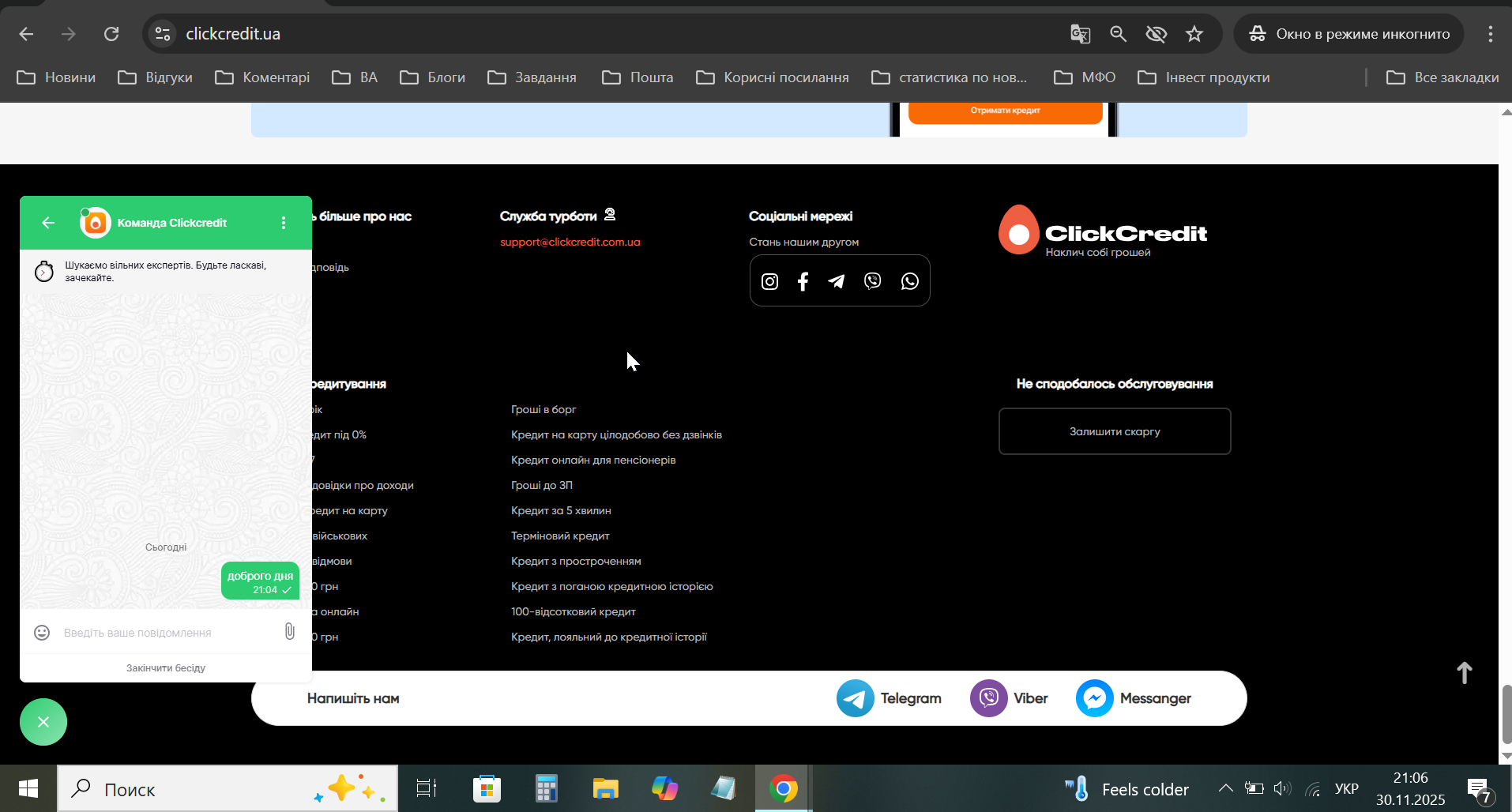Viewport: 1512px width, 812px height.
Task: Open ClickCredit's Facebook page
Action: [x=803, y=281]
